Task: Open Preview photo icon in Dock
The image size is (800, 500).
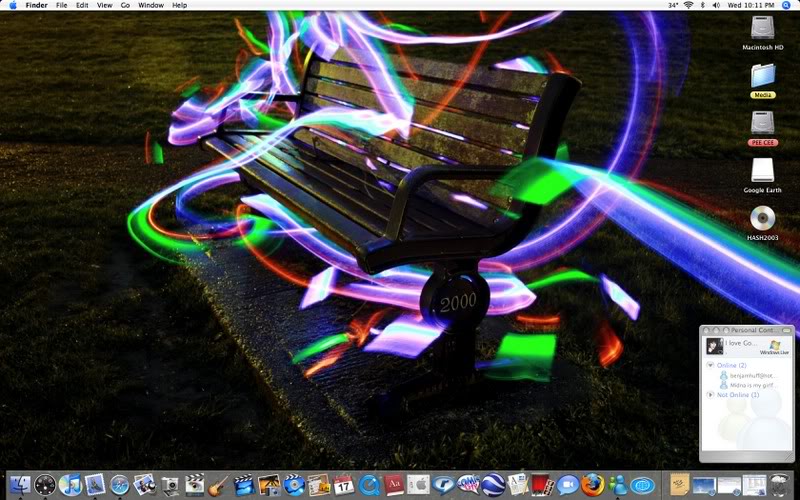Action: pos(269,485)
